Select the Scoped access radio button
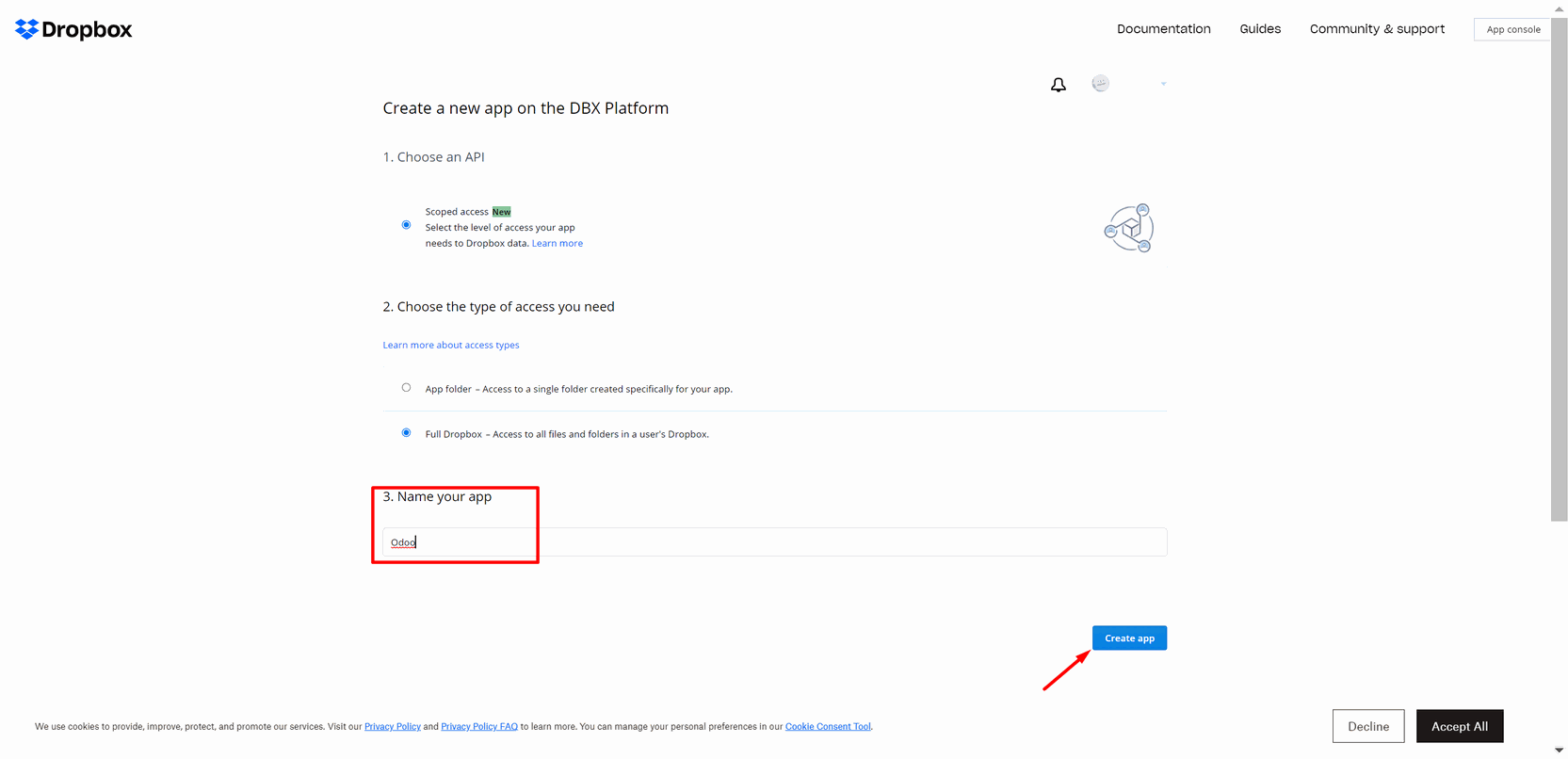Screen dimensions: 1568x759 coord(406,225)
